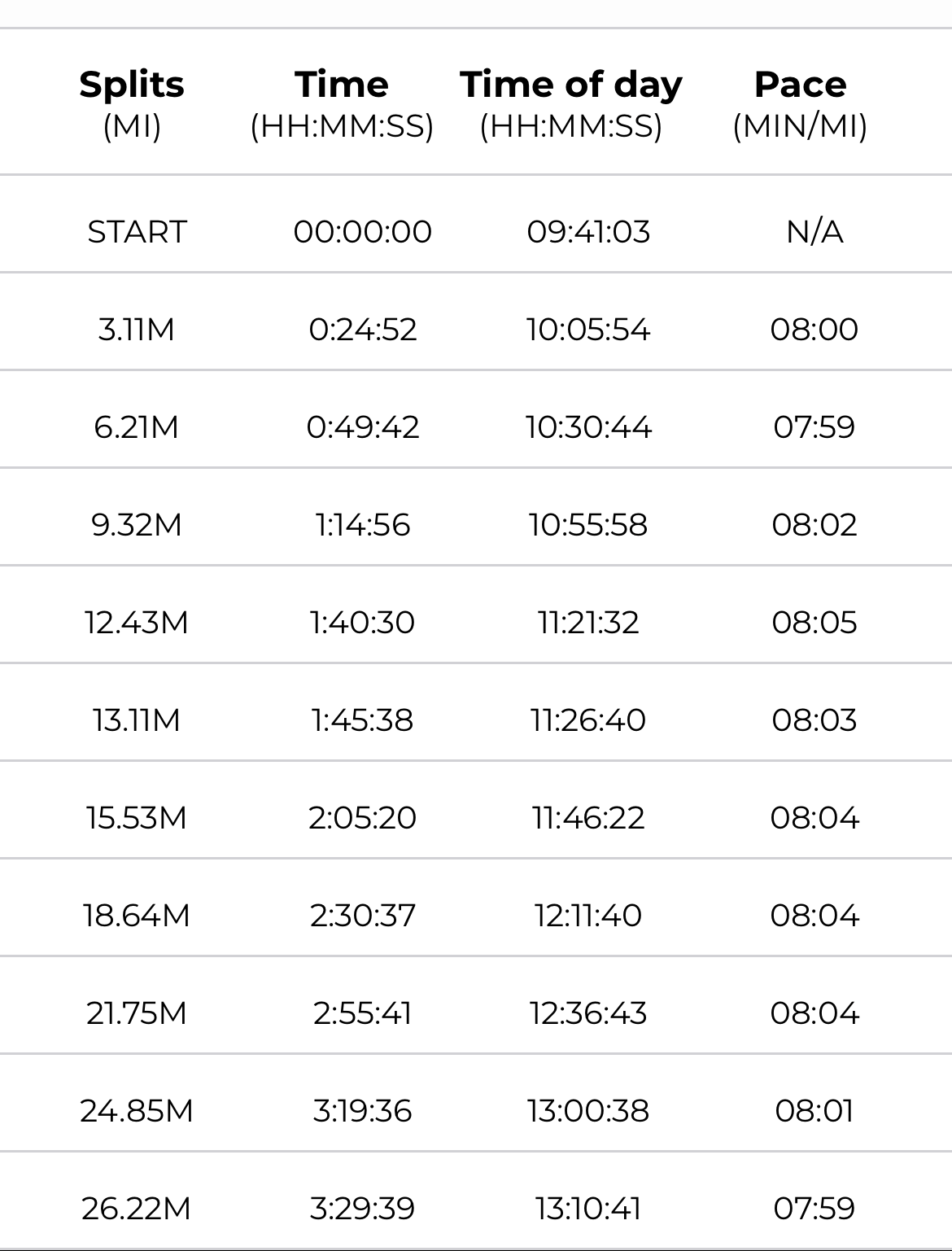Click start time of day 09:41:03
The height and width of the screenshot is (1251, 952).
[x=588, y=232]
